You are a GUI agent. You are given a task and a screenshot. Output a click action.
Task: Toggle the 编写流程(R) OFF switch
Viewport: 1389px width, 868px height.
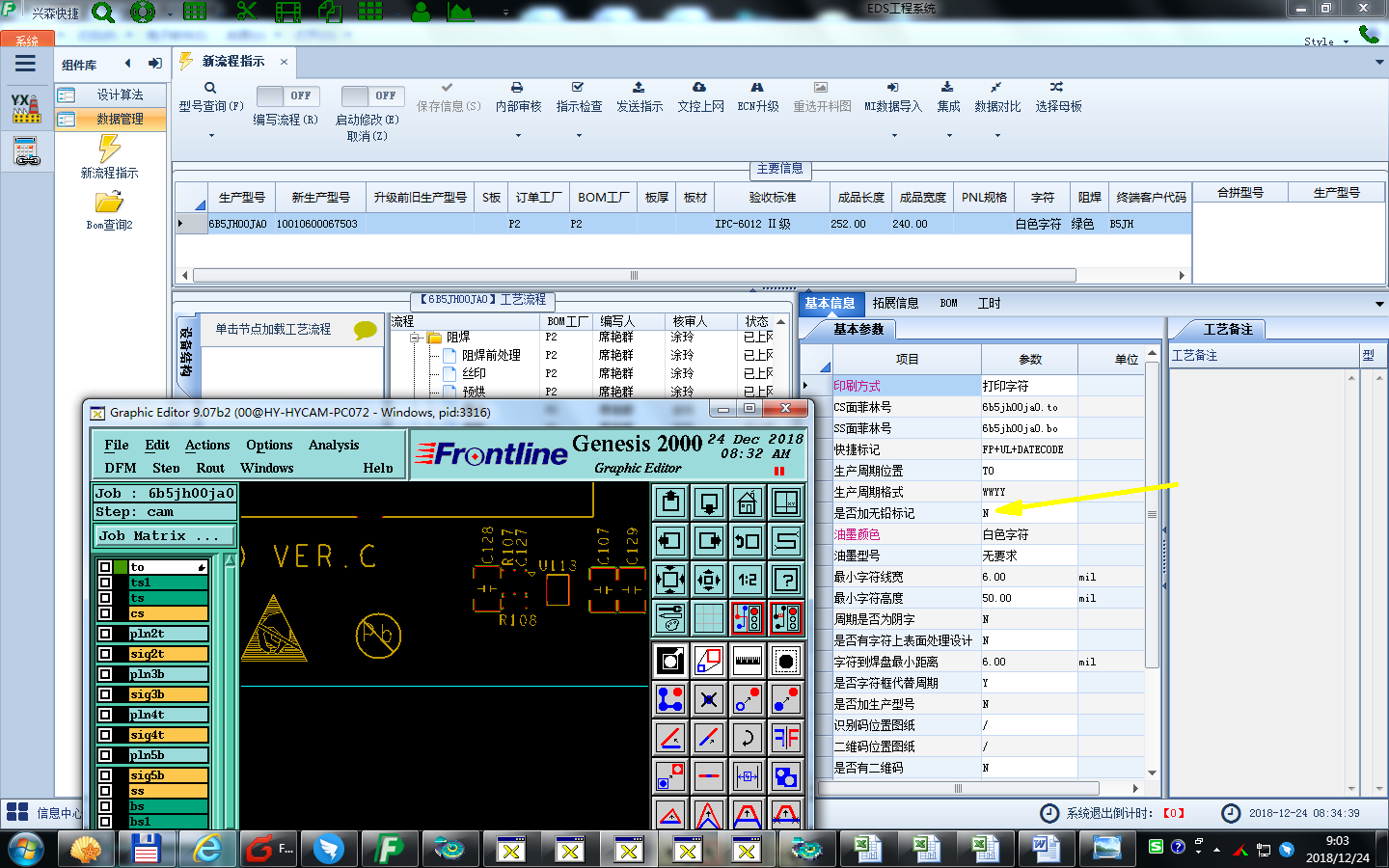point(288,95)
